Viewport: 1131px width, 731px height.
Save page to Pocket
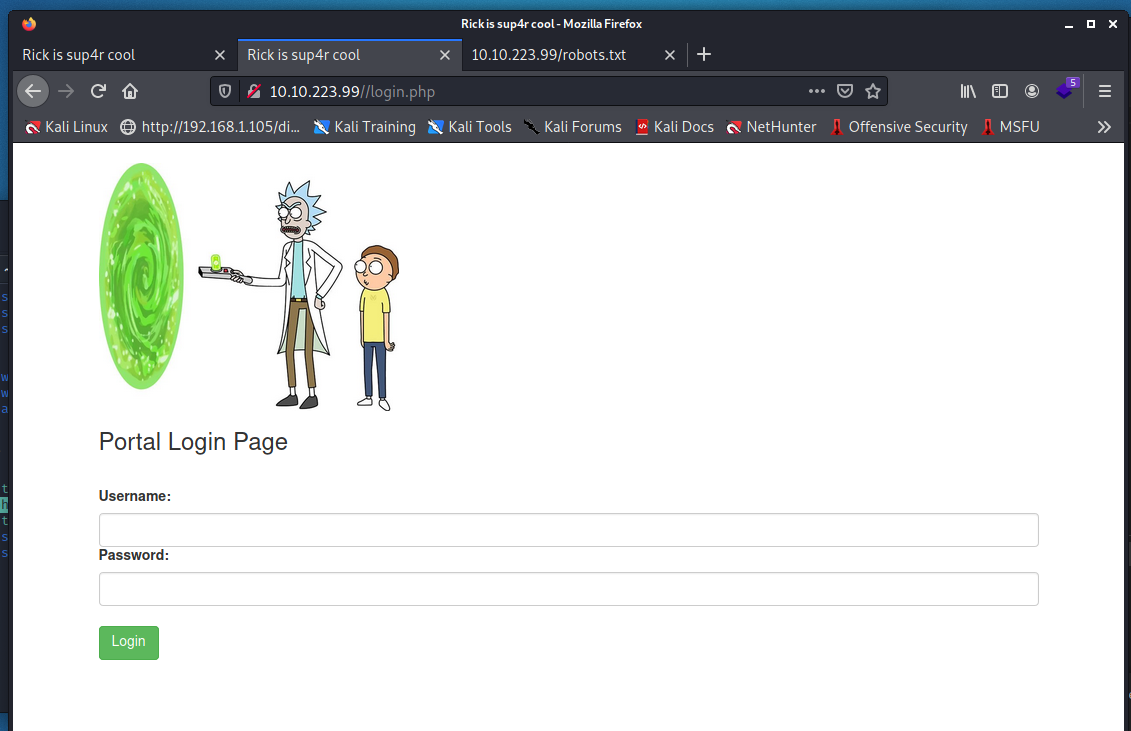click(845, 91)
